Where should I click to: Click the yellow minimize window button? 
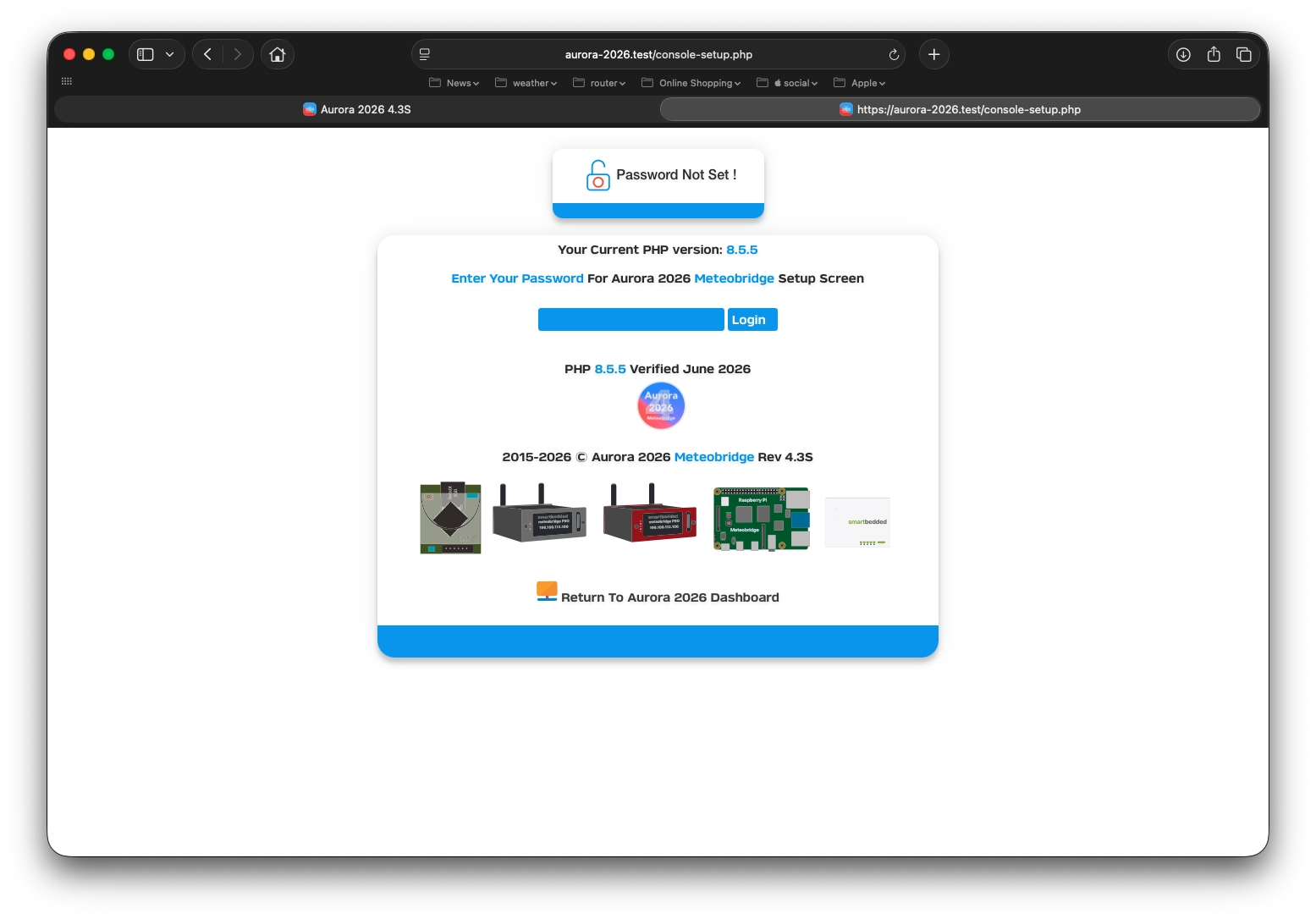click(89, 54)
